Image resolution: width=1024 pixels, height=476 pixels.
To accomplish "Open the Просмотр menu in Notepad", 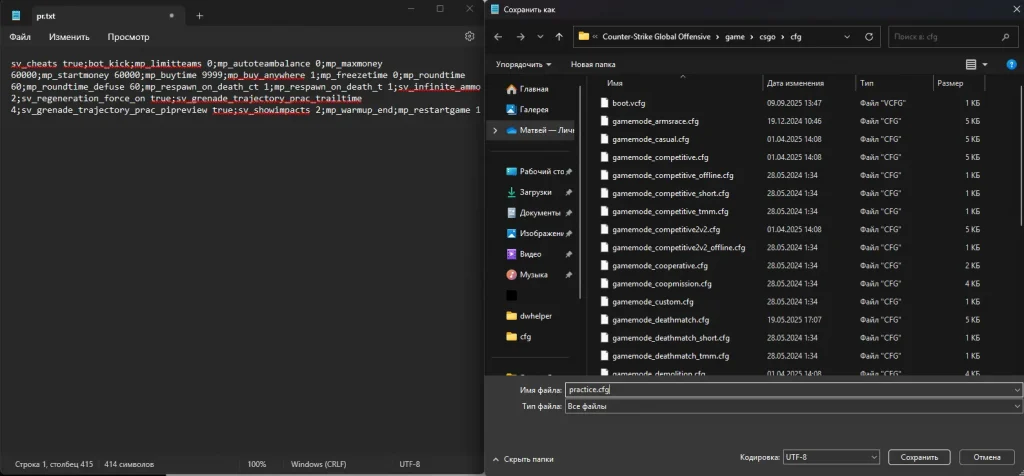I will [x=128, y=37].
